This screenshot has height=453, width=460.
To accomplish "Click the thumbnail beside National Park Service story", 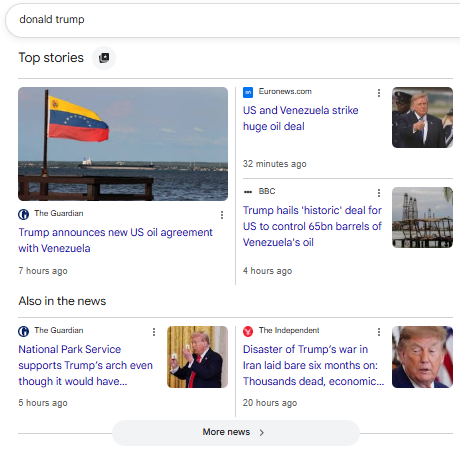I will (197, 357).
